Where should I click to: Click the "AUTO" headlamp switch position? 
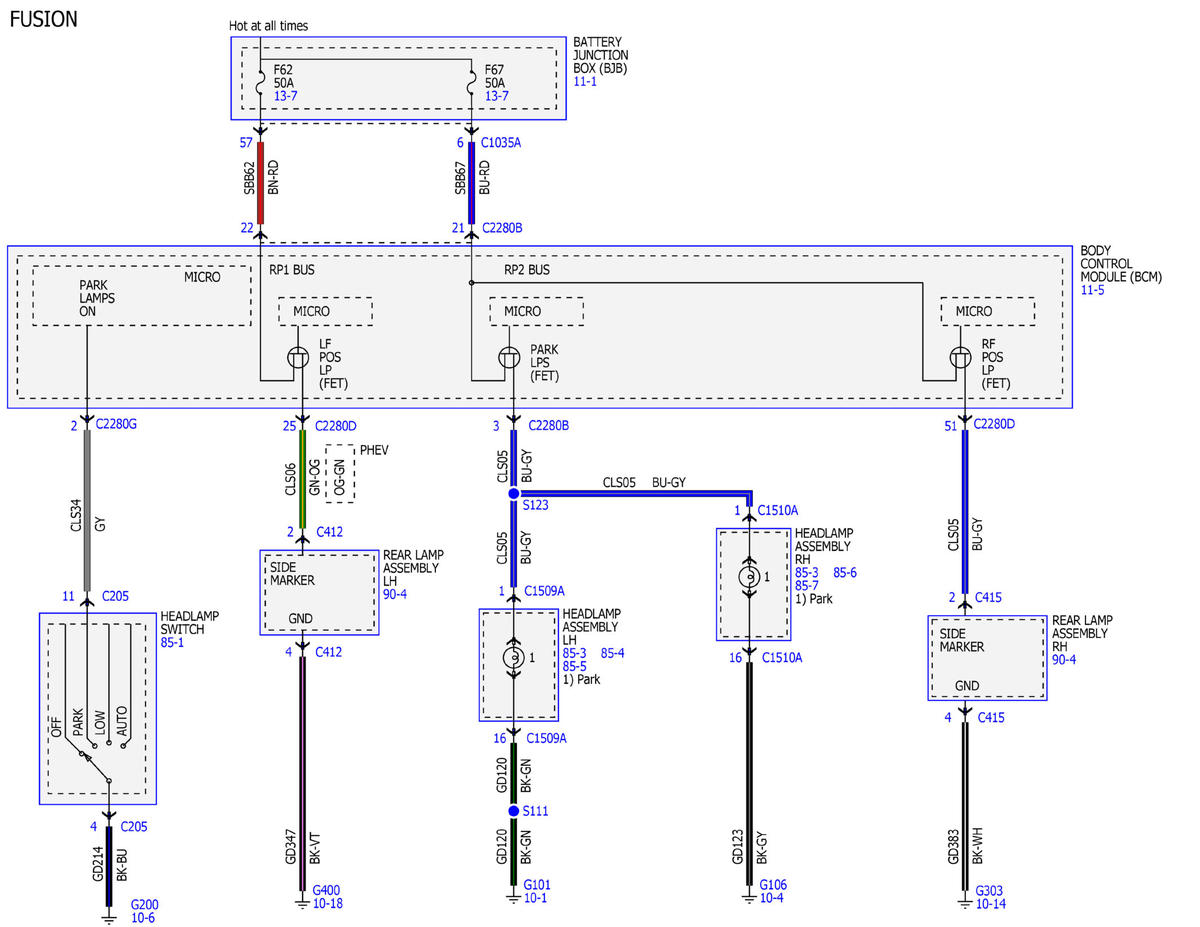[123, 721]
